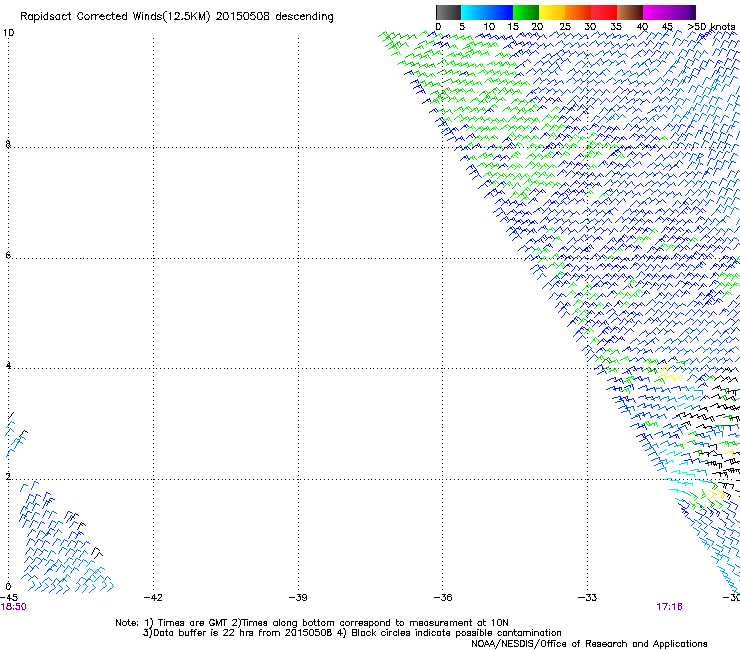Click the purple time stamp '18:50'
740x650 pixels.
pos(14,607)
